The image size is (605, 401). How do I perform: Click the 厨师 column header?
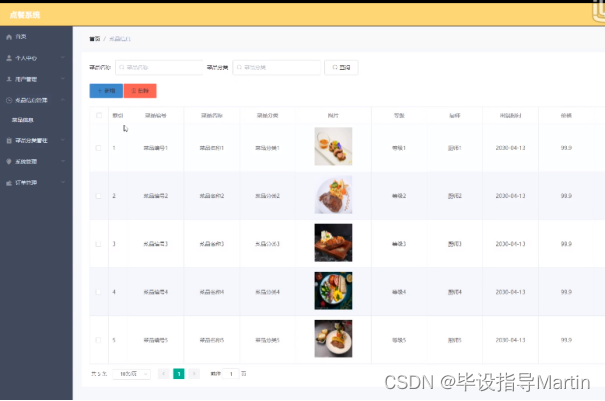455,115
